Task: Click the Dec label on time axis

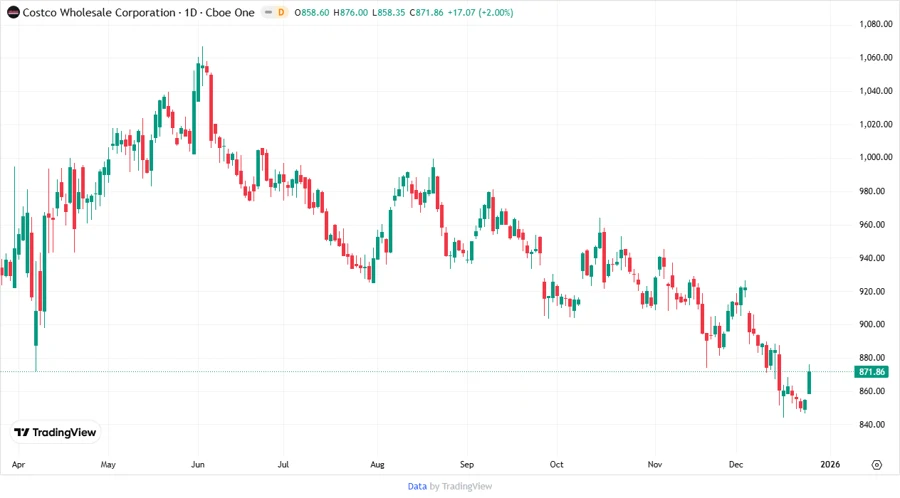Action: pos(736,465)
